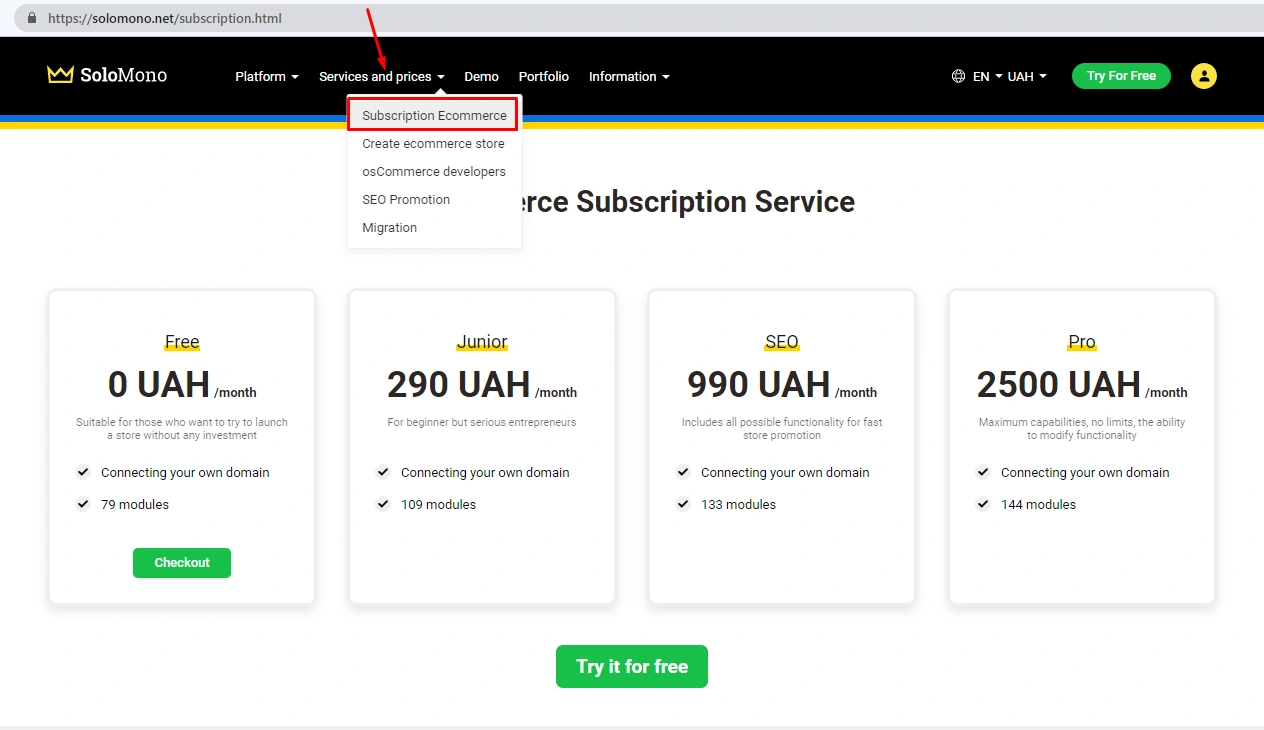Click the padlock icon in address bar

[32, 18]
